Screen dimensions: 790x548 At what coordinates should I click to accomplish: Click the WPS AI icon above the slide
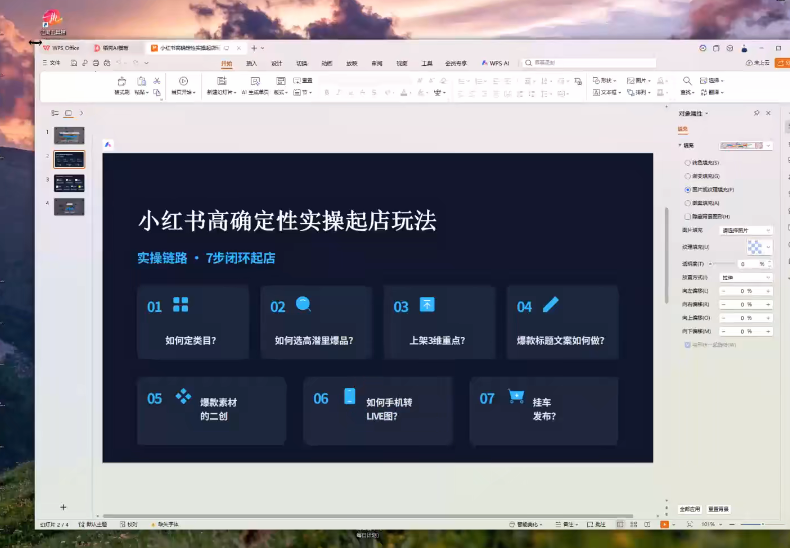click(108, 145)
